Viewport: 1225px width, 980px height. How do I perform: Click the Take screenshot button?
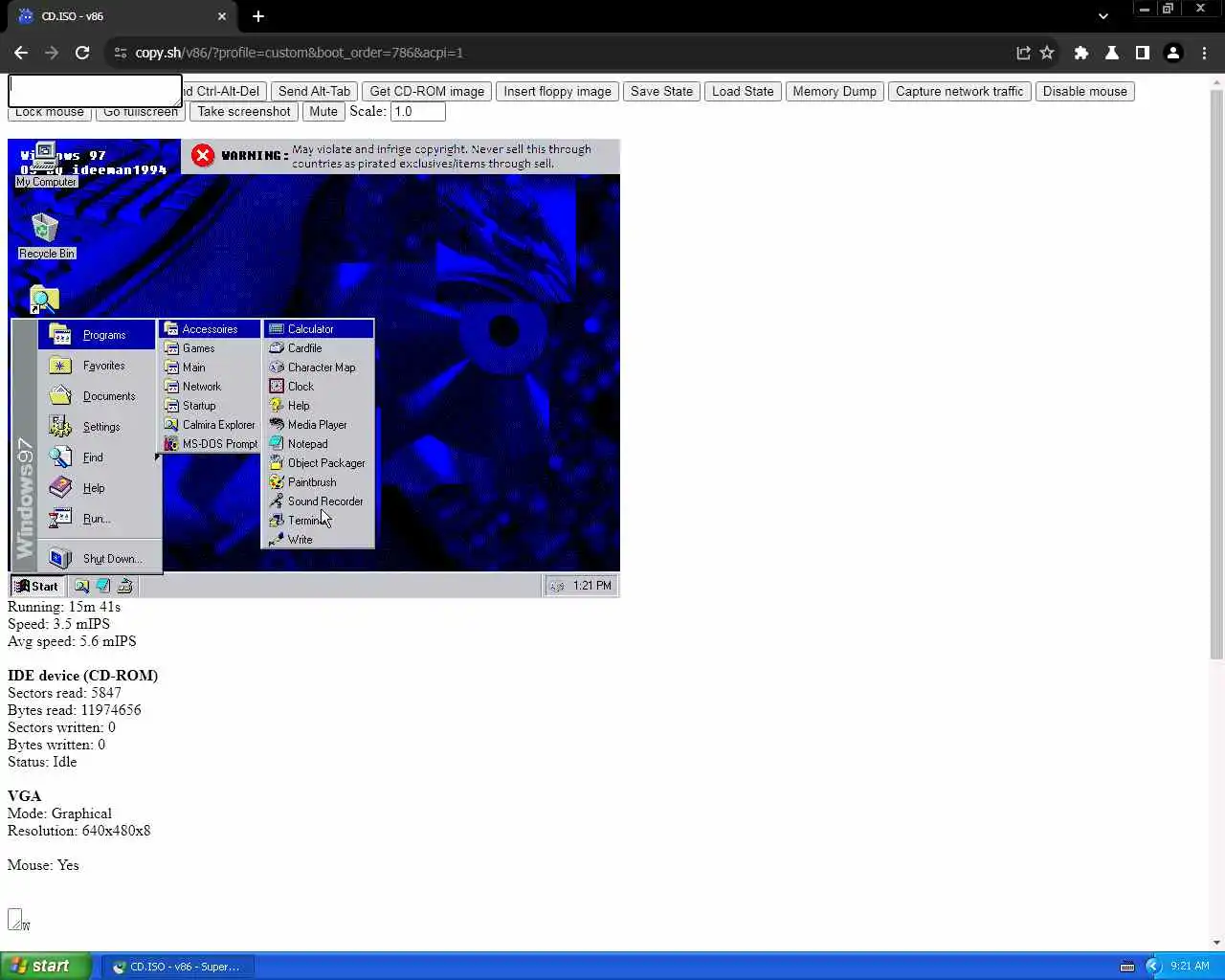[244, 111]
